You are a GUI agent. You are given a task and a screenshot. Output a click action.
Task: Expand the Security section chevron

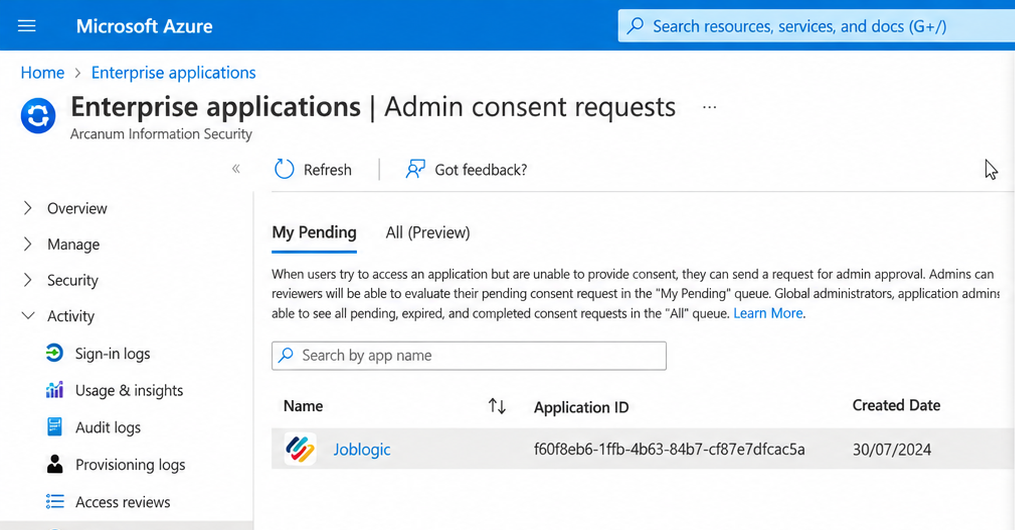point(27,280)
